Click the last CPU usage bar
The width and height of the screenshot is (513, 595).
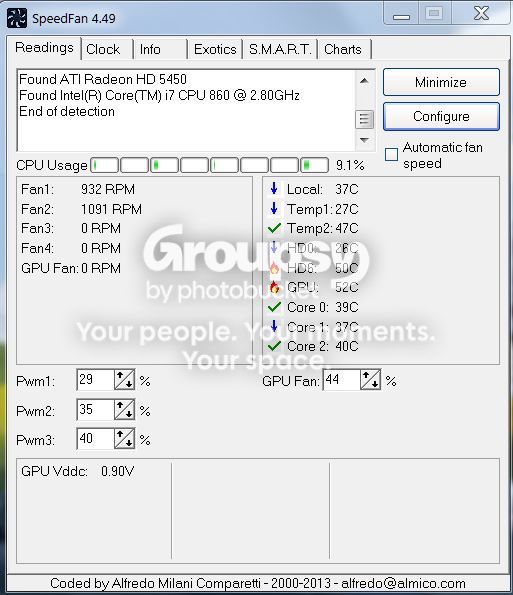point(315,165)
